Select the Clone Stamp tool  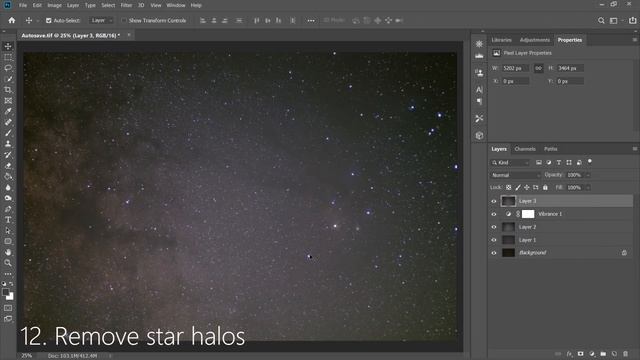click(8, 144)
